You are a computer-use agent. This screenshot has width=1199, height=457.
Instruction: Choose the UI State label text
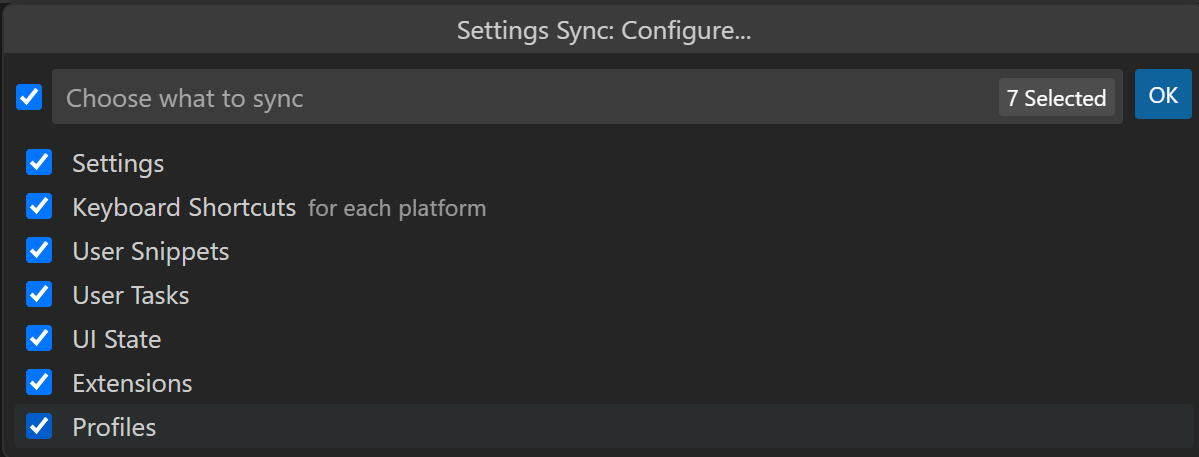tap(117, 340)
